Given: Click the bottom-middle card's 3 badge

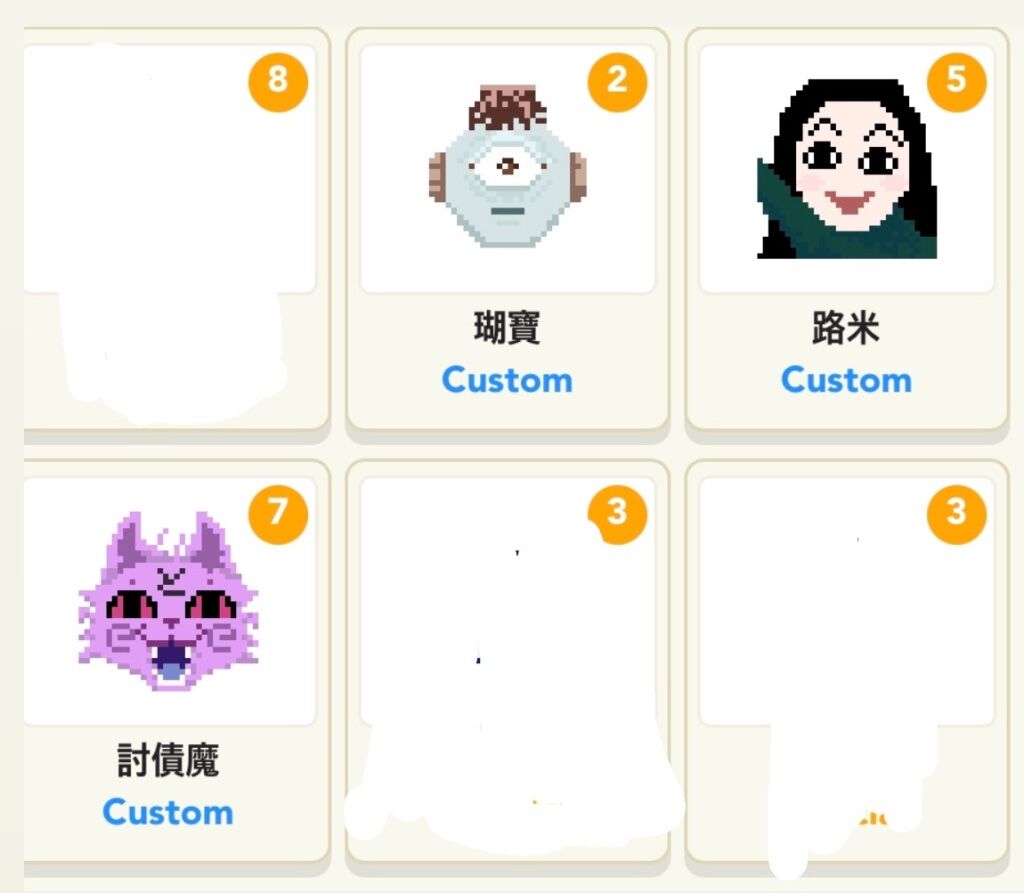Looking at the screenshot, I should tap(617, 515).
